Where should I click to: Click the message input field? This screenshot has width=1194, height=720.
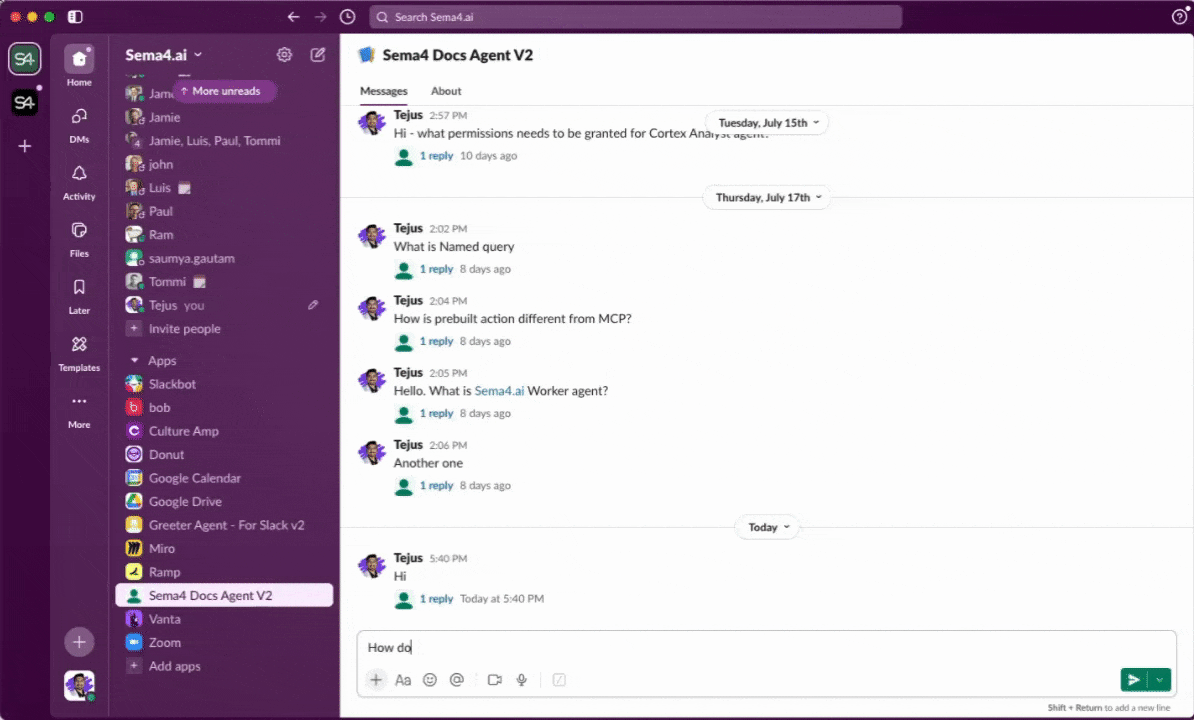click(x=767, y=648)
